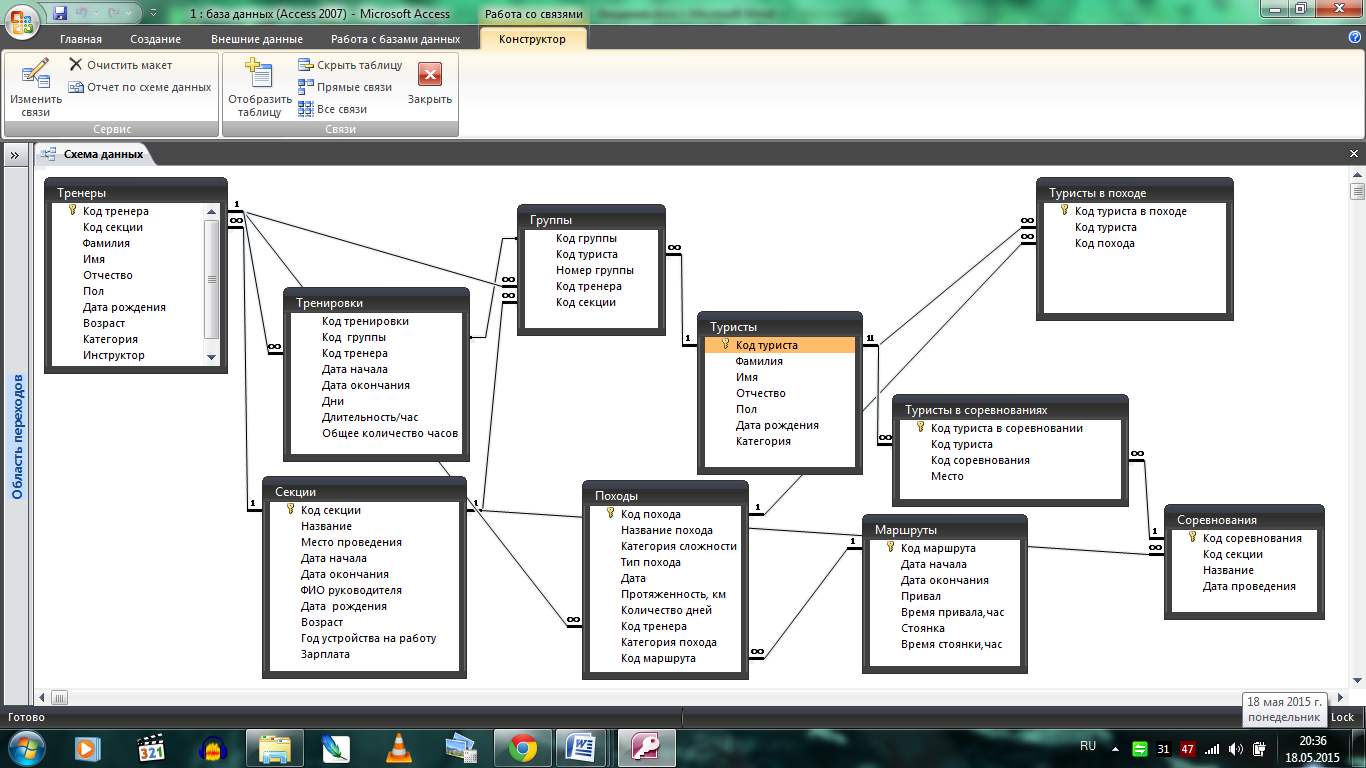1366x768 pixels.
Task: Open the Внешние данные tab
Action: (256, 39)
